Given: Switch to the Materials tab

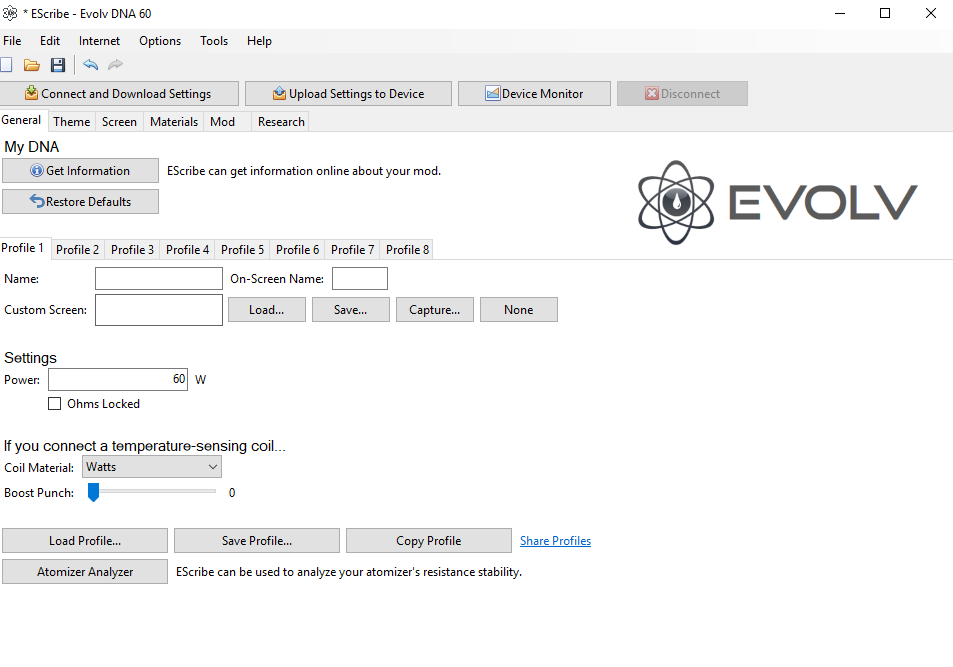Looking at the screenshot, I should [174, 122].
